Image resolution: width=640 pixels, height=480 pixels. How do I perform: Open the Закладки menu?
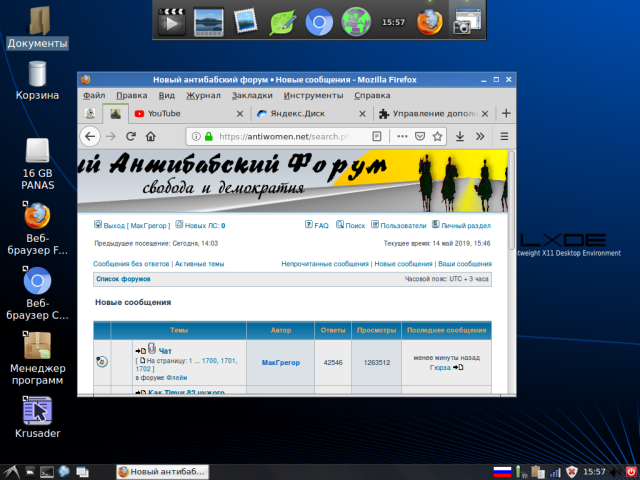(x=252, y=96)
